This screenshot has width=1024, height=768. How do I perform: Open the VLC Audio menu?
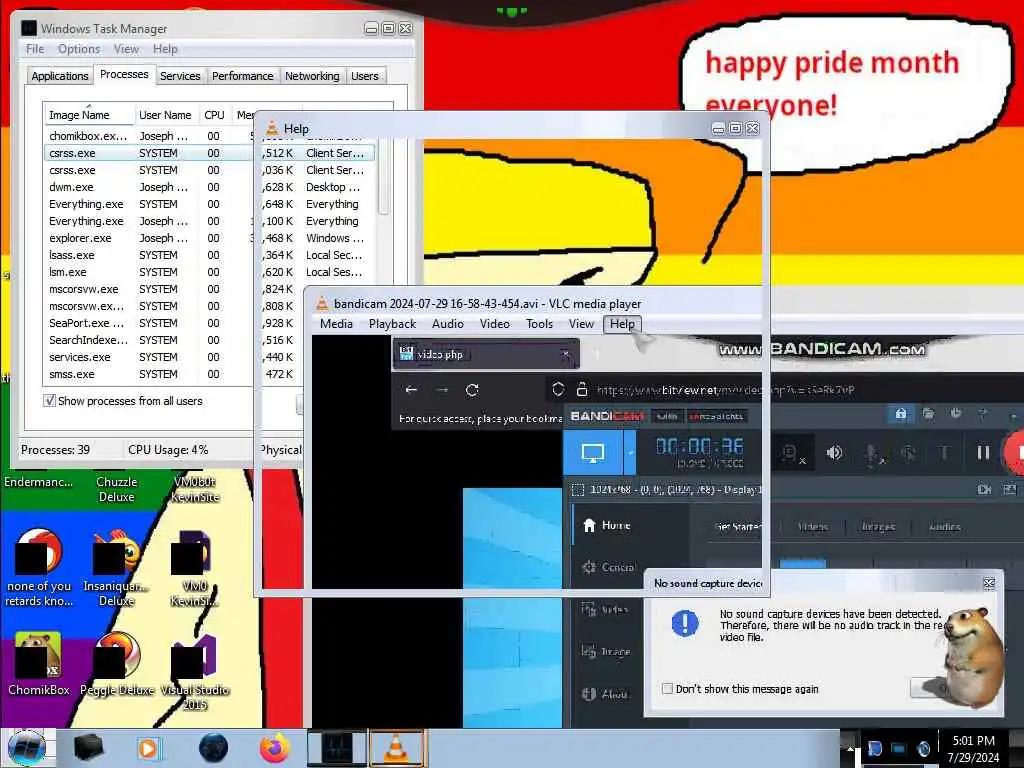(x=447, y=324)
